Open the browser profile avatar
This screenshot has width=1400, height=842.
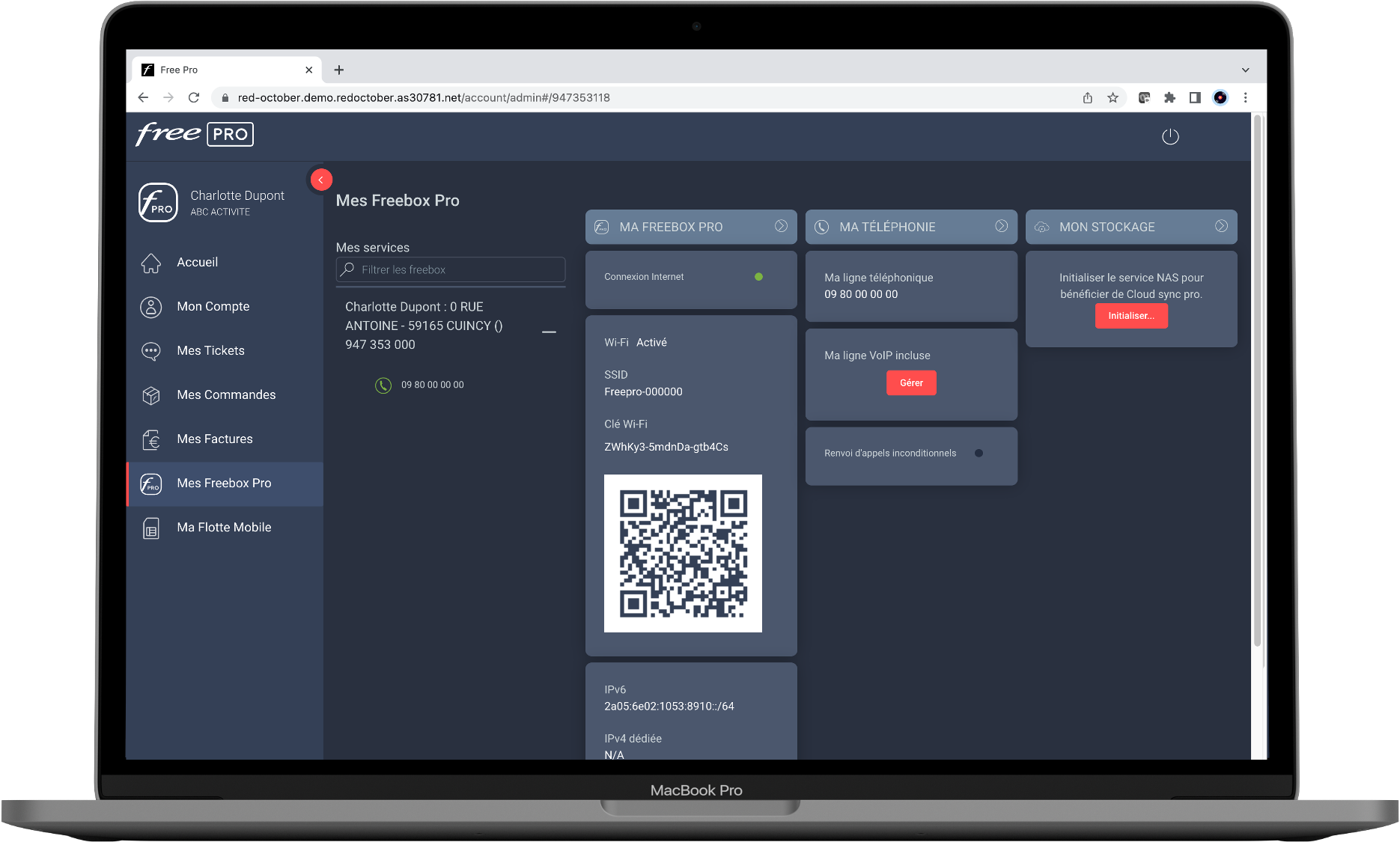(1220, 97)
